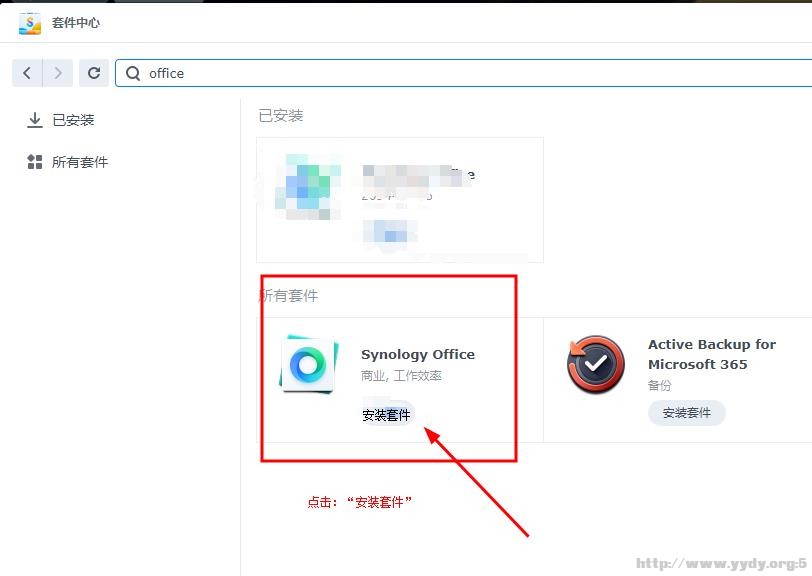
Task: Install Active Backup for Microsoft 365
Action: (687, 413)
